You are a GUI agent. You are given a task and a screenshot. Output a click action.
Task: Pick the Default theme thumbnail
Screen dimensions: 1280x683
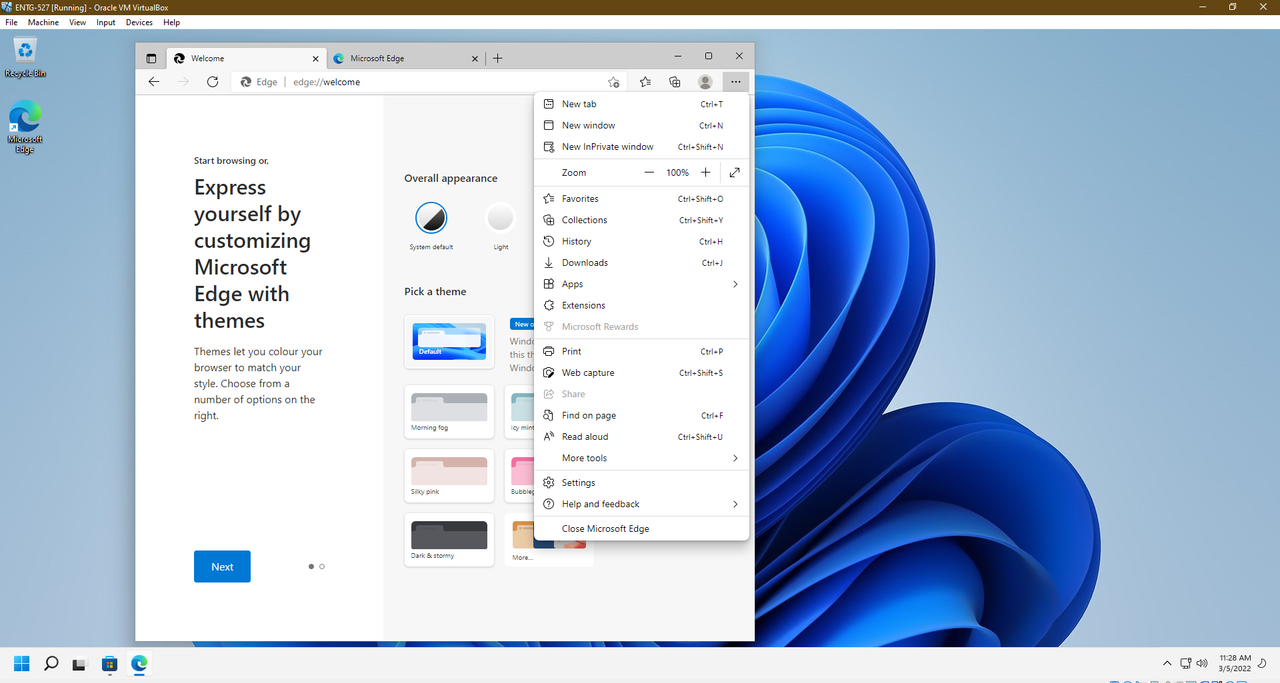449,341
